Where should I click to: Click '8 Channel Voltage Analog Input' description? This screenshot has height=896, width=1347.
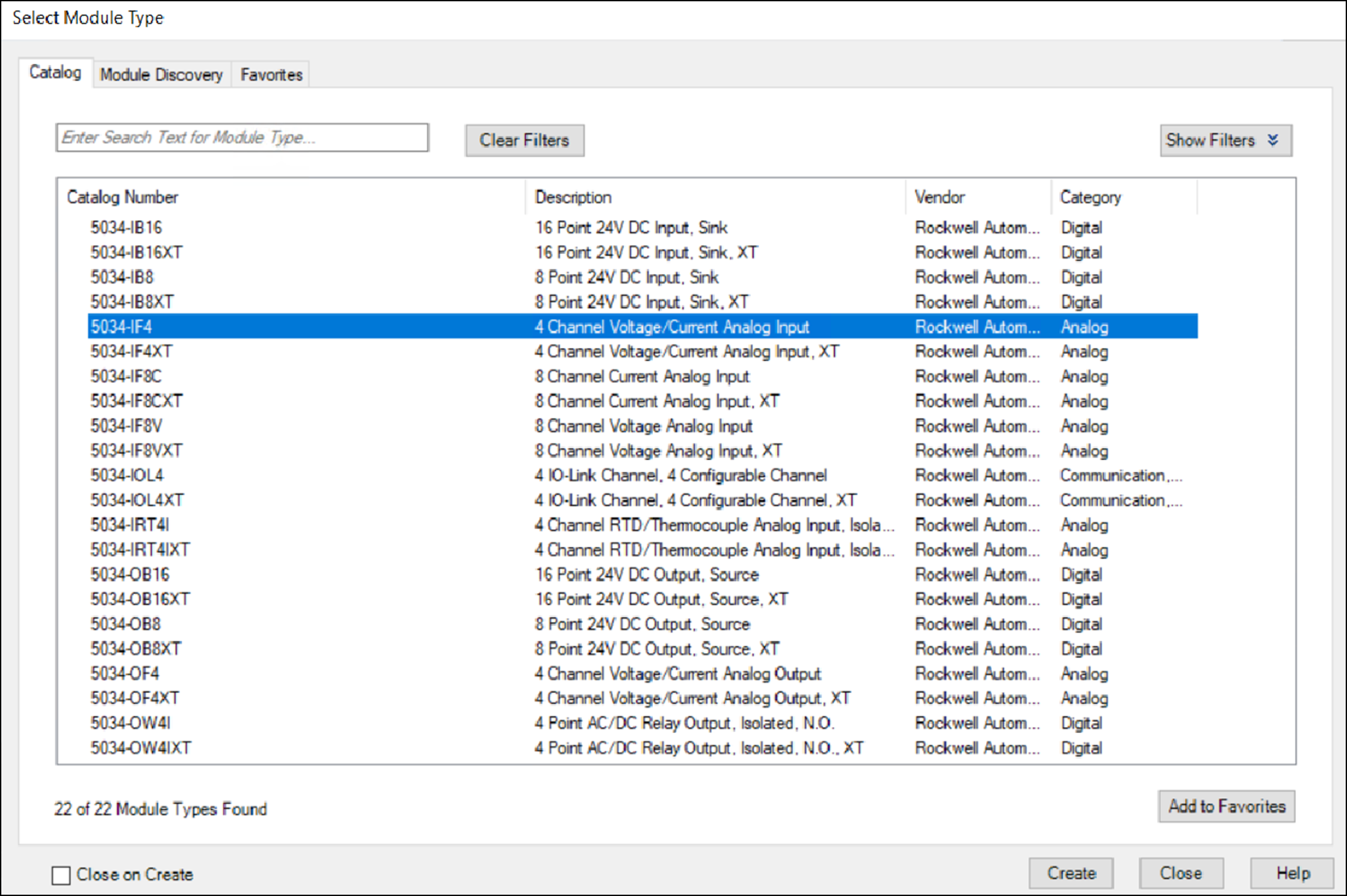(x=643, y=426)
